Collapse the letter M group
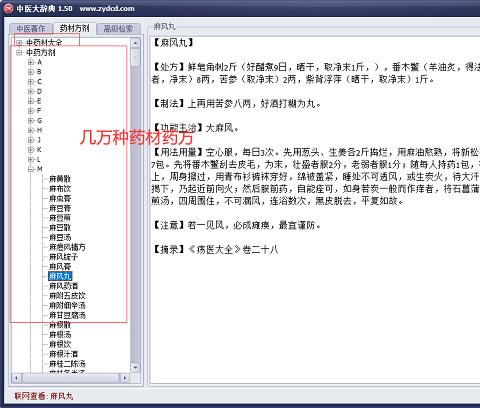 click(x=31, y=169)
